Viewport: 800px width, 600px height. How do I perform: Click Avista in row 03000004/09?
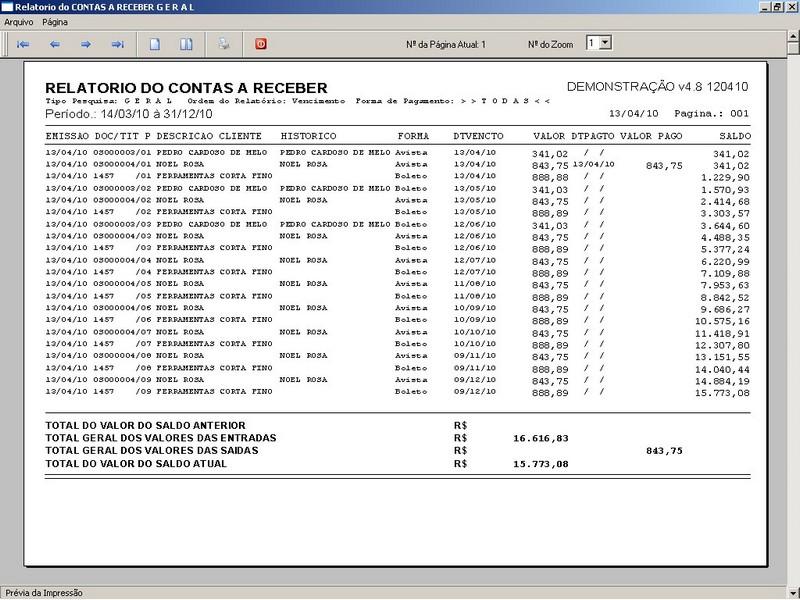(x=411, y=380)
